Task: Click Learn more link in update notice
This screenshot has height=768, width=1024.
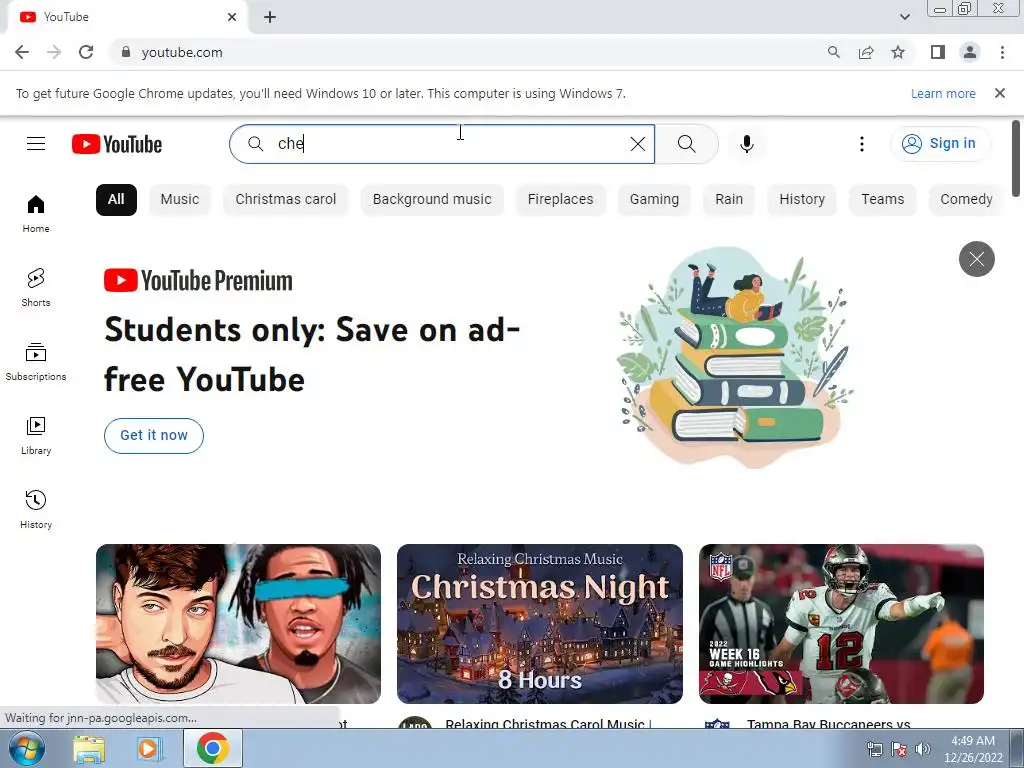Action: coord(943,93)
